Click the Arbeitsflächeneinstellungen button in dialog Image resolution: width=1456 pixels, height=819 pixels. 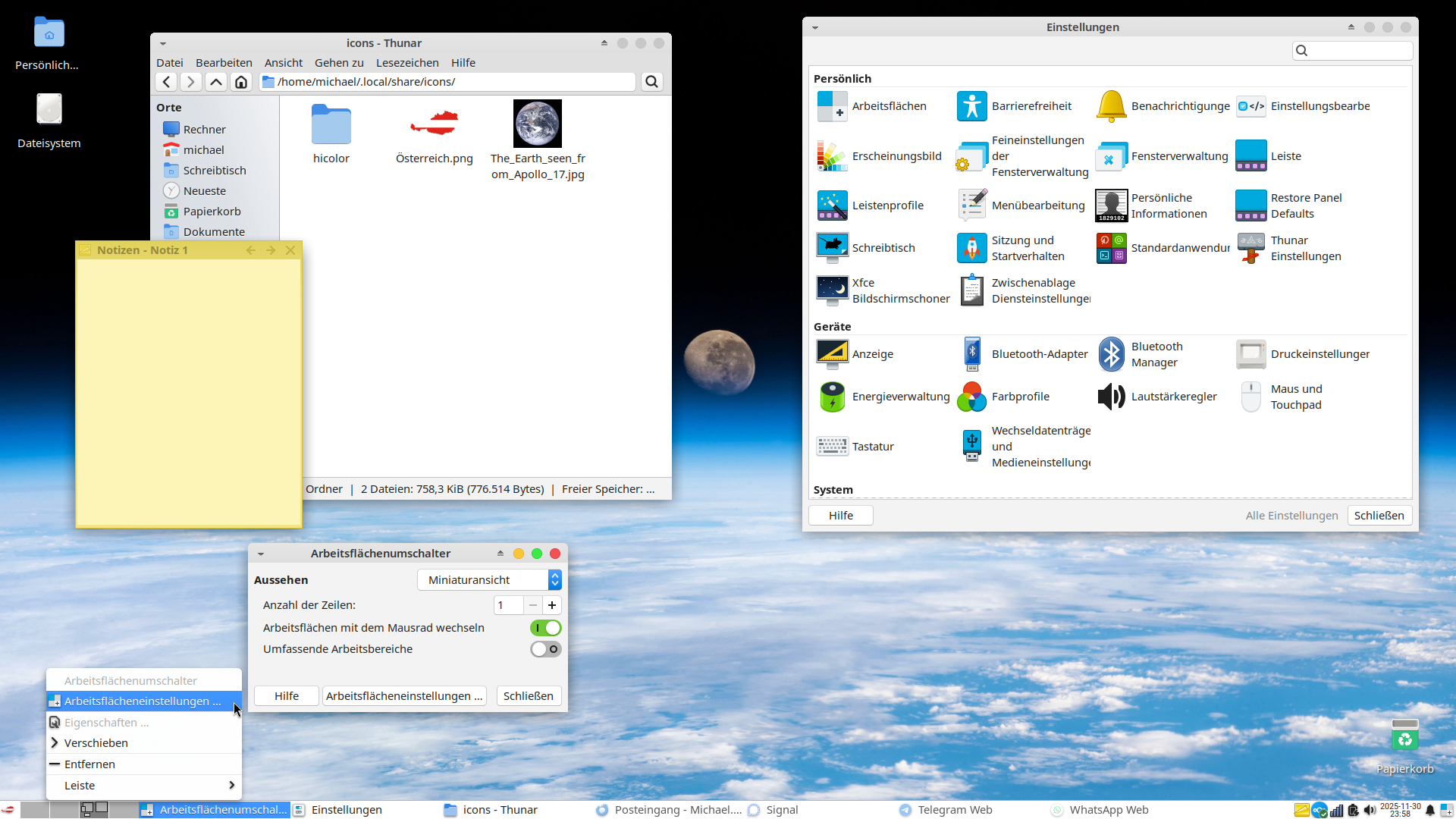tap(404, 696)
